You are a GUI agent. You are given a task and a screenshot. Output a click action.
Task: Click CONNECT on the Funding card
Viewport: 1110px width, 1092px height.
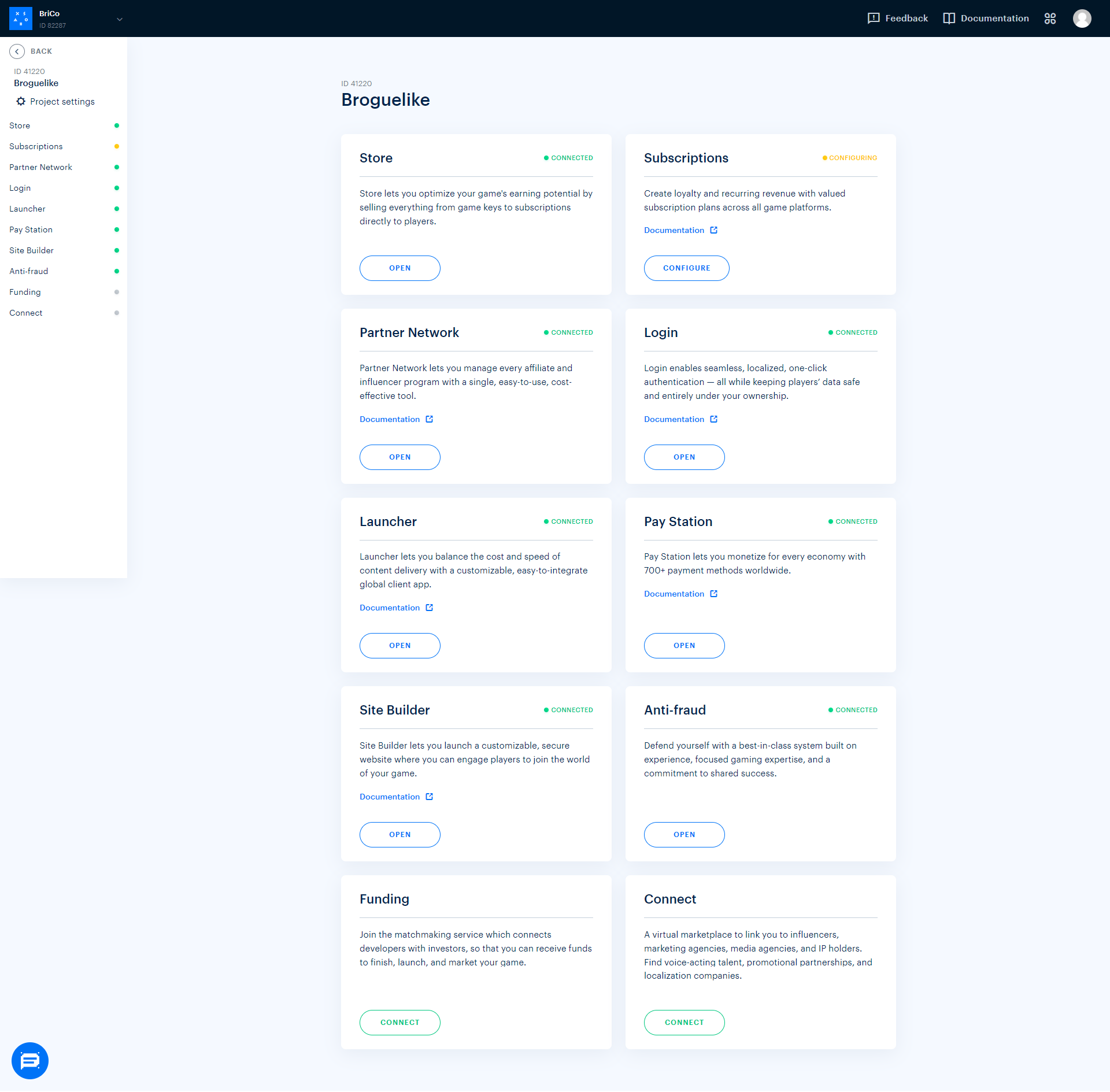(400, 1023)
